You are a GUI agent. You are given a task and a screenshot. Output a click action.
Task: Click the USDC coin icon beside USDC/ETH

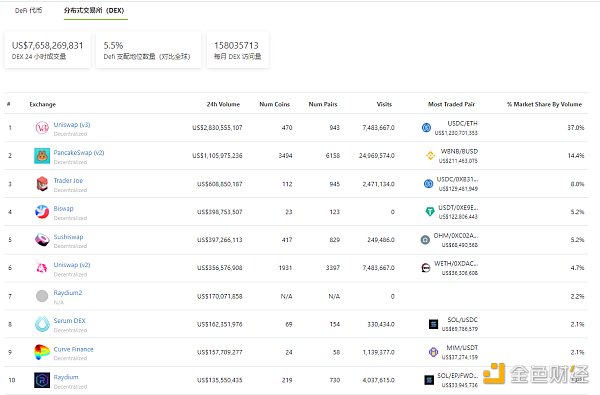(x=426, y=128)
